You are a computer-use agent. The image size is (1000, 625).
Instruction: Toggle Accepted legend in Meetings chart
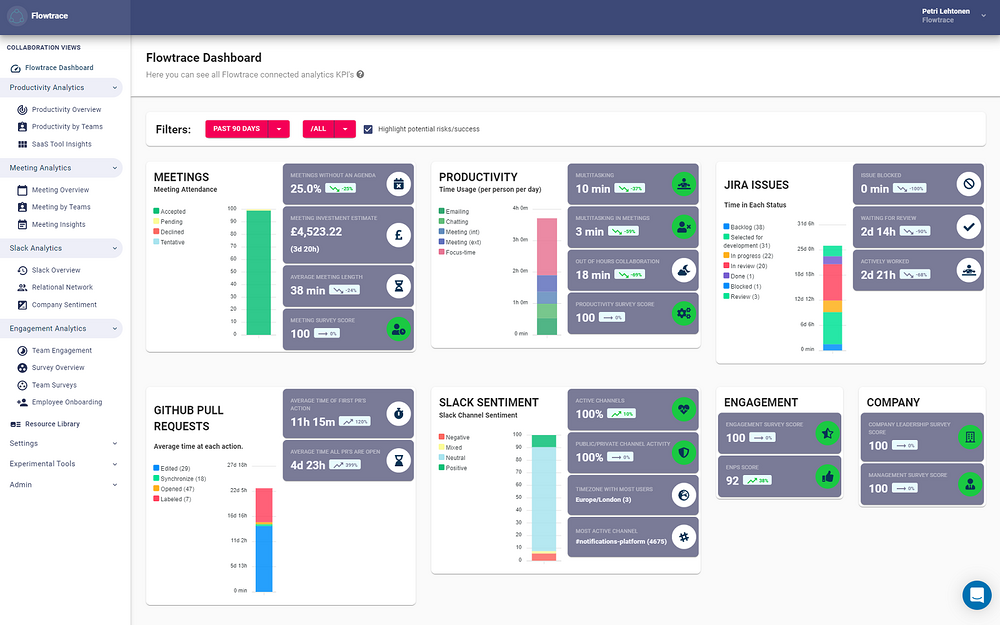(170, 212)
